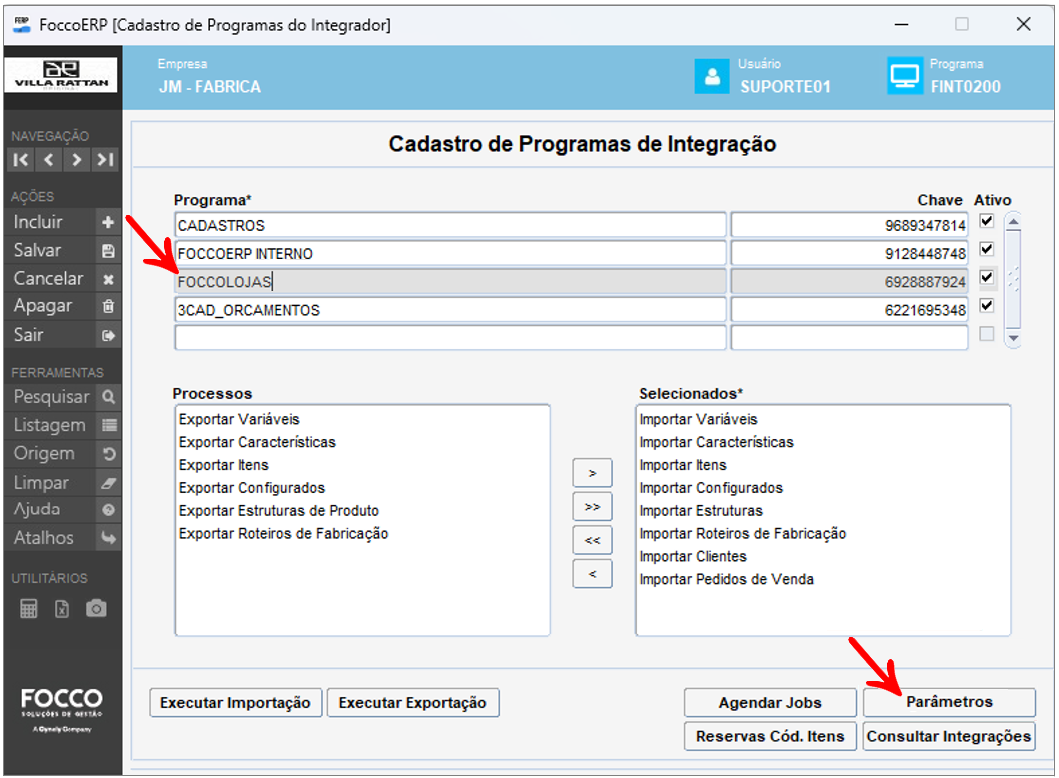Click the CADASTROS program name field
1059x778 pixels.
(450, 226)
